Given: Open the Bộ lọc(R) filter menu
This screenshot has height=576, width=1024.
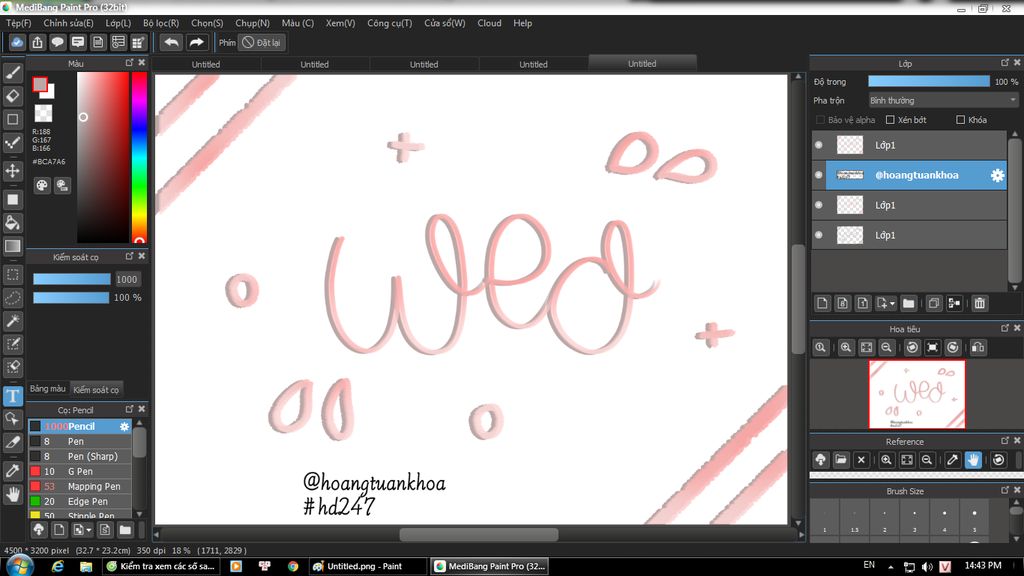Looking at the screenshot, I should (x=161, y=23).
